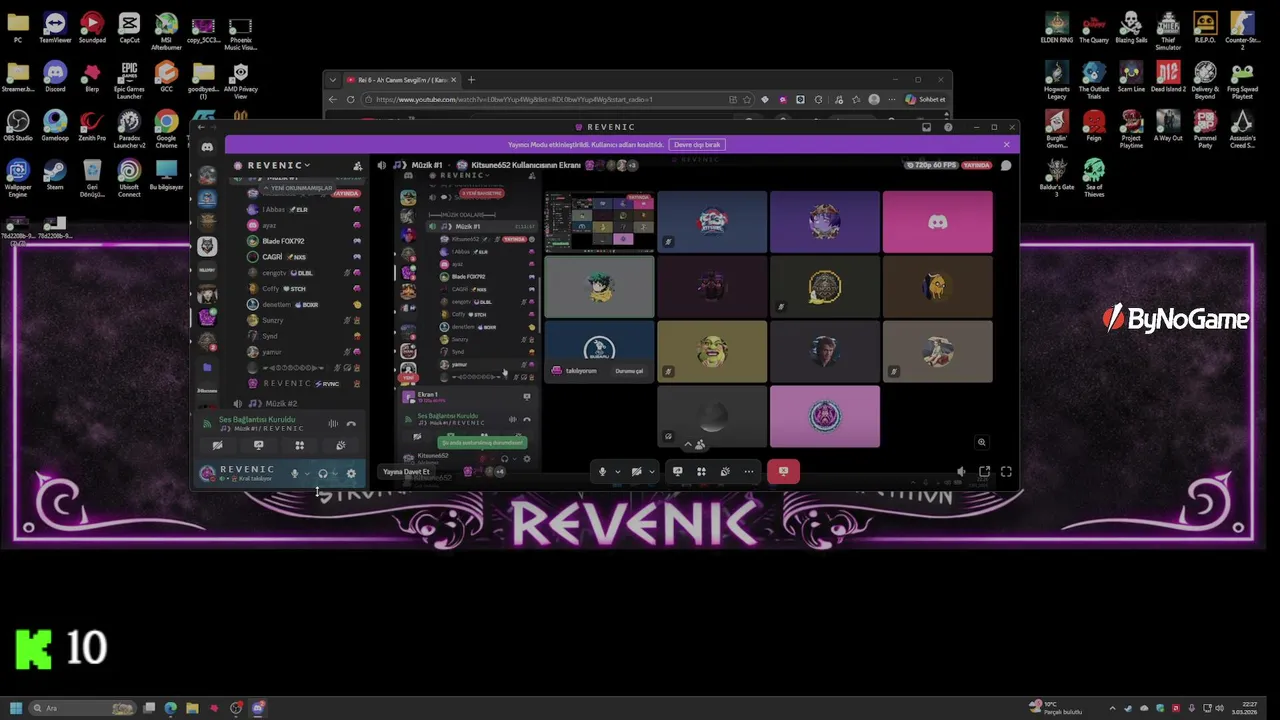Open headphone output options arrow

pos(335,473)
